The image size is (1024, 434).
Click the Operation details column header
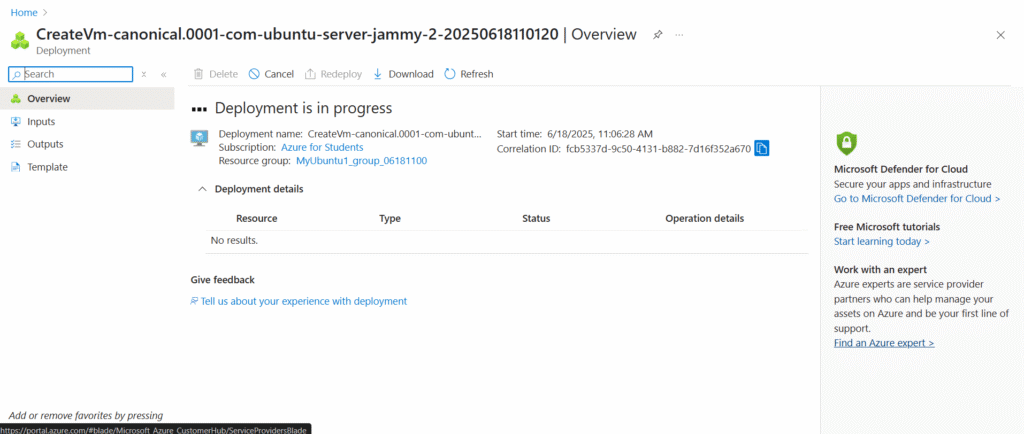point(705,219)
